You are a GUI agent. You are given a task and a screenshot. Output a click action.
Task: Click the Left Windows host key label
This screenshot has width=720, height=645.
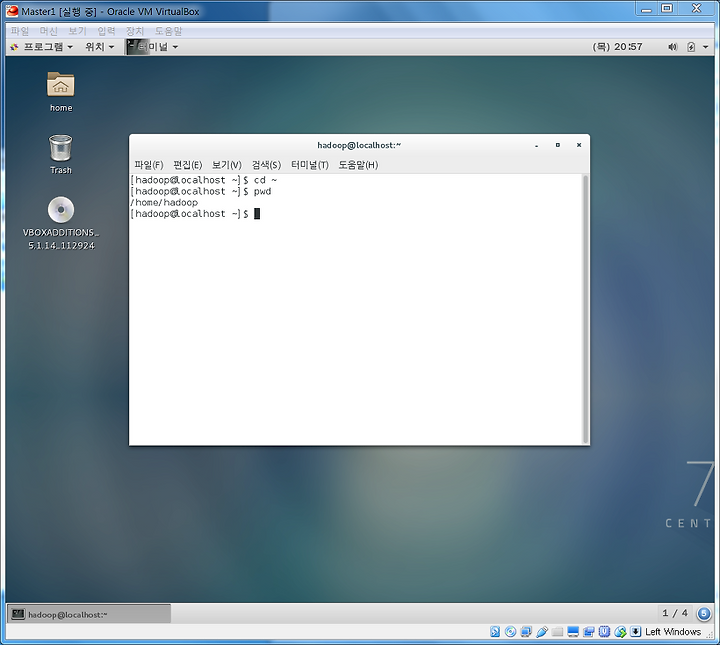point(673,632)
